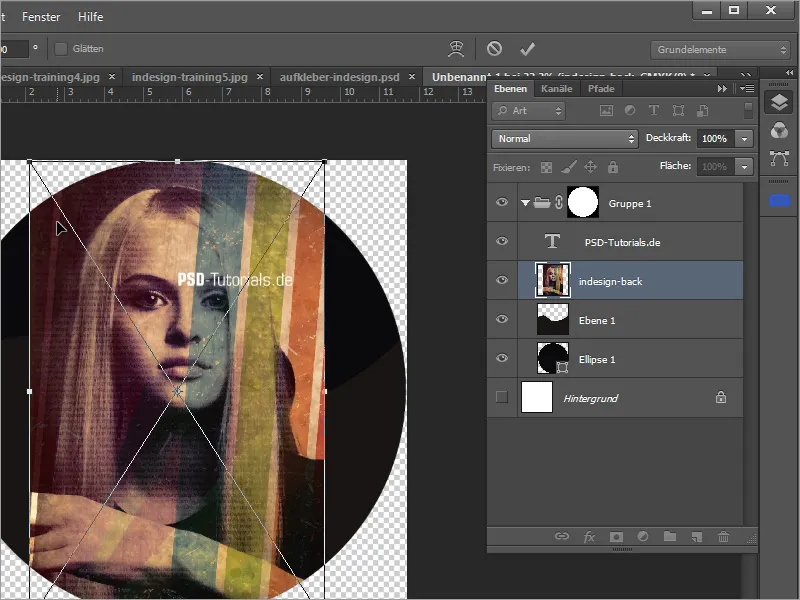This screenshot has height=600, width=800.
Task: Filter layers by adjustment layer icon
Action: pos(630,111)
